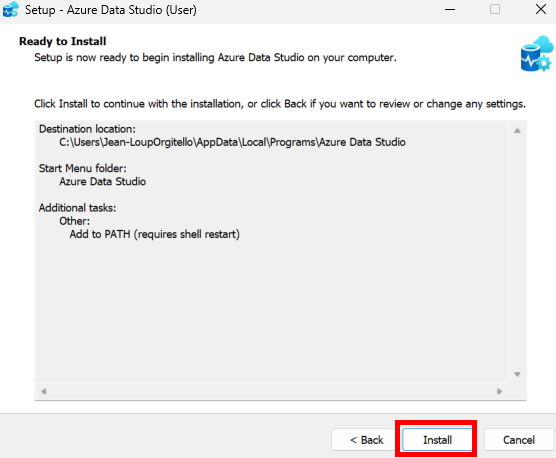Click the horizontal scrollbar left arrow
Viewport: 556px width, 458px height.
[x=44, y=391]
